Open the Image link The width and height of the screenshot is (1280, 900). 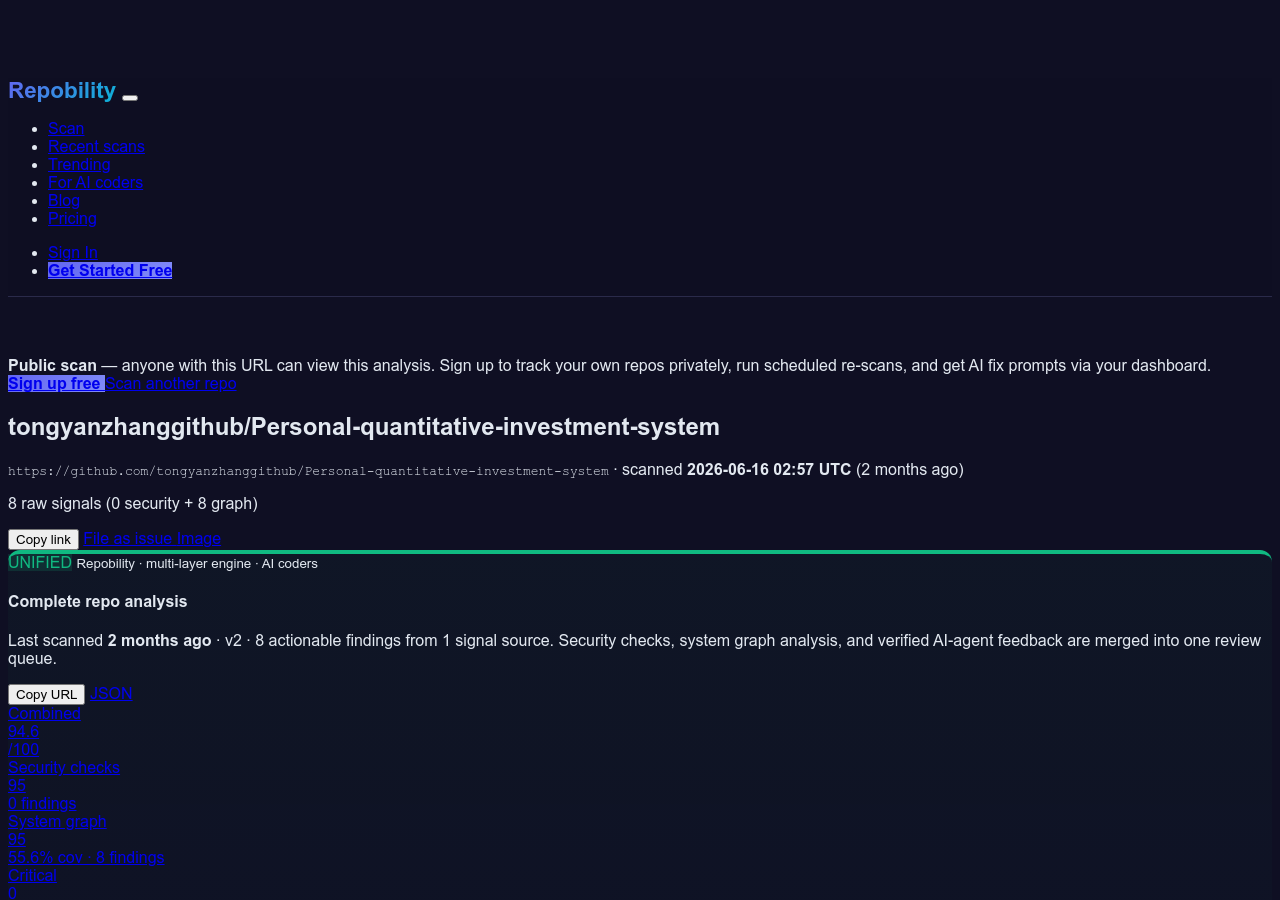tap(199, 538)
